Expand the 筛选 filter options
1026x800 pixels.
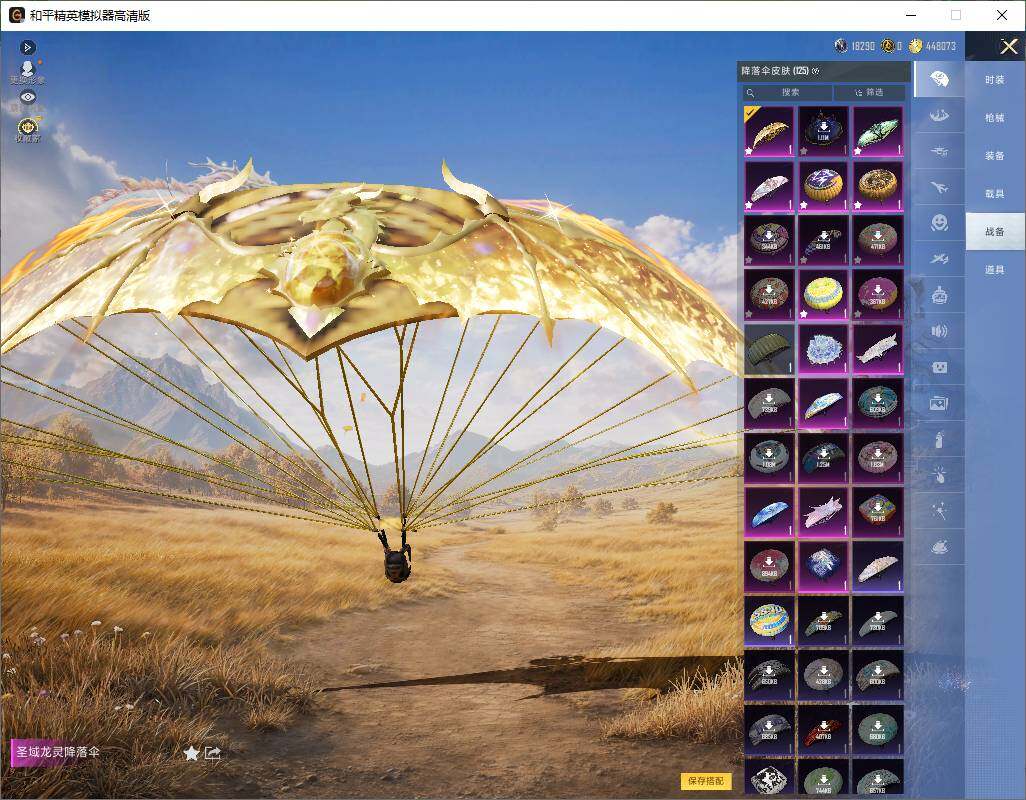coord(870,92)
